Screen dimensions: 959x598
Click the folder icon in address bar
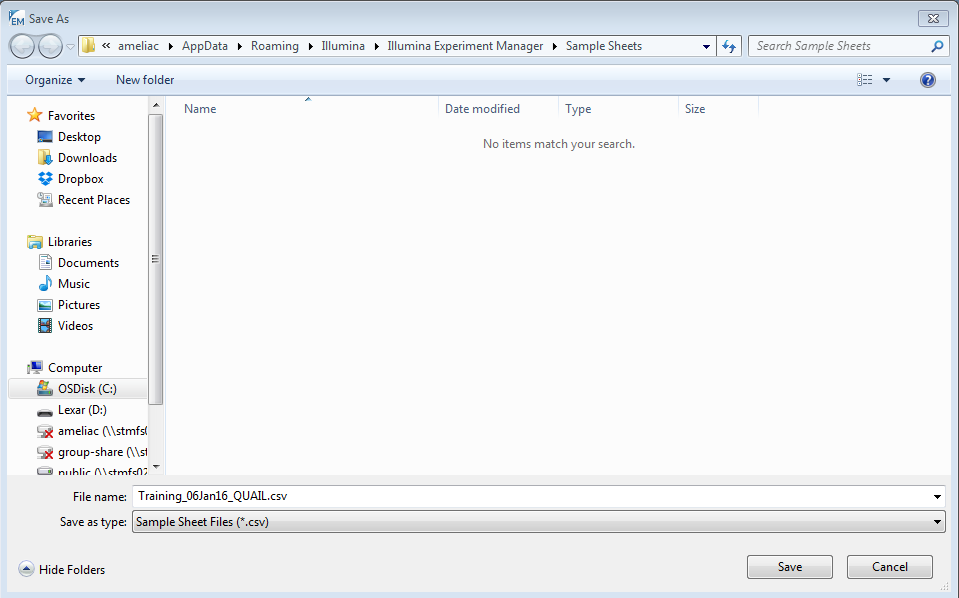point(89,46)
